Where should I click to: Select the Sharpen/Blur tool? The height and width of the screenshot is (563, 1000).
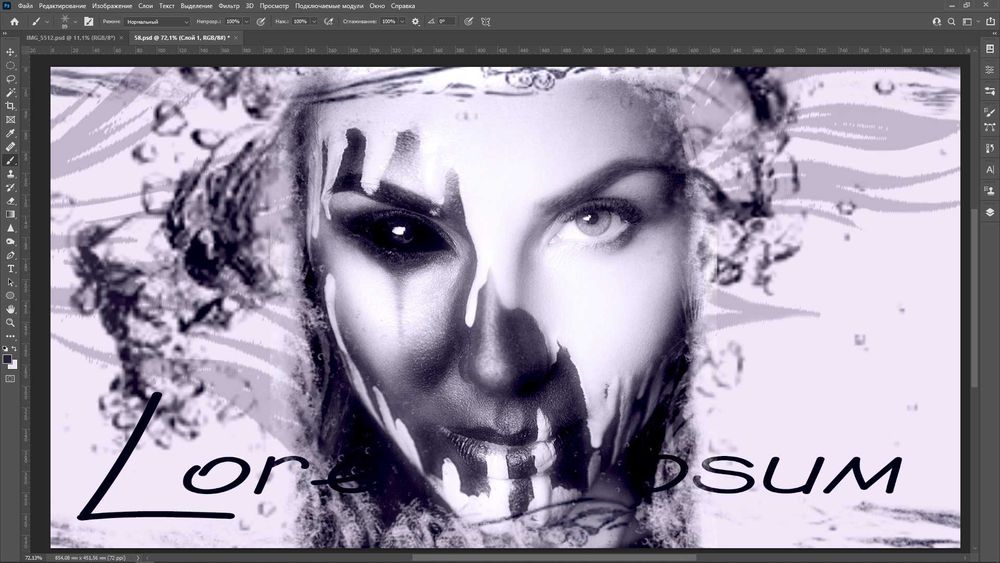(x=10, y=228)
